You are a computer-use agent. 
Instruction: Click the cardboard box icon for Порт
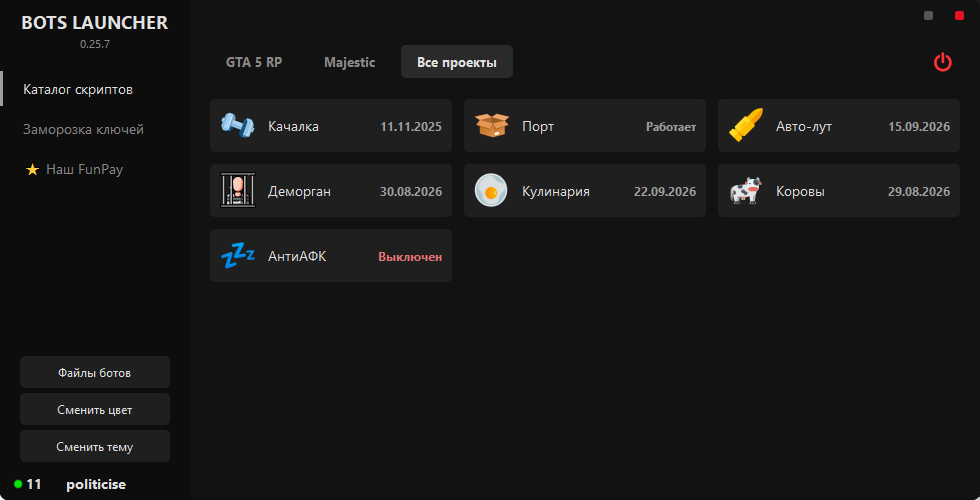[491, 126]
